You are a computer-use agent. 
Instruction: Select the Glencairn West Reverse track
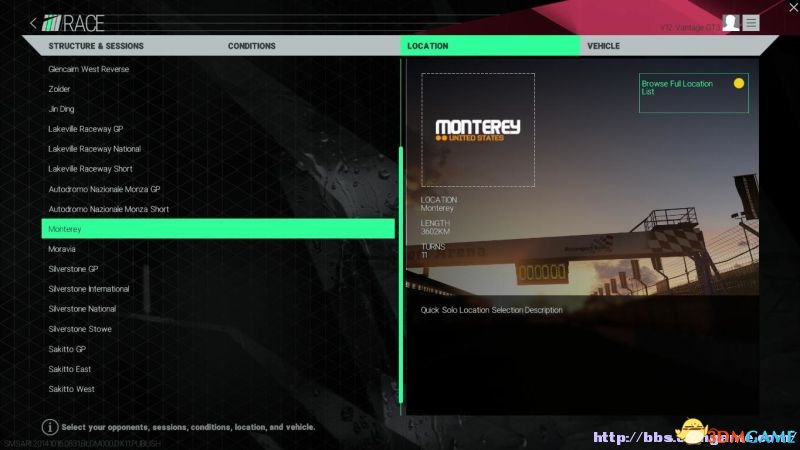coord(89,69)
